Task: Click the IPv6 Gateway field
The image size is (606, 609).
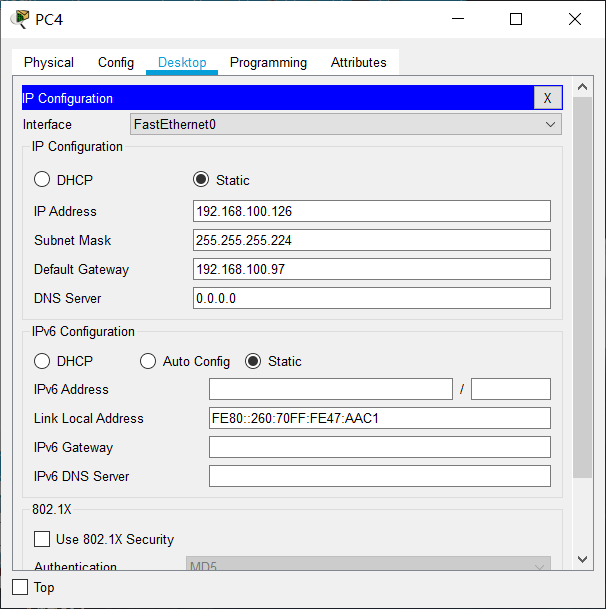Action: tap(380, 447)
